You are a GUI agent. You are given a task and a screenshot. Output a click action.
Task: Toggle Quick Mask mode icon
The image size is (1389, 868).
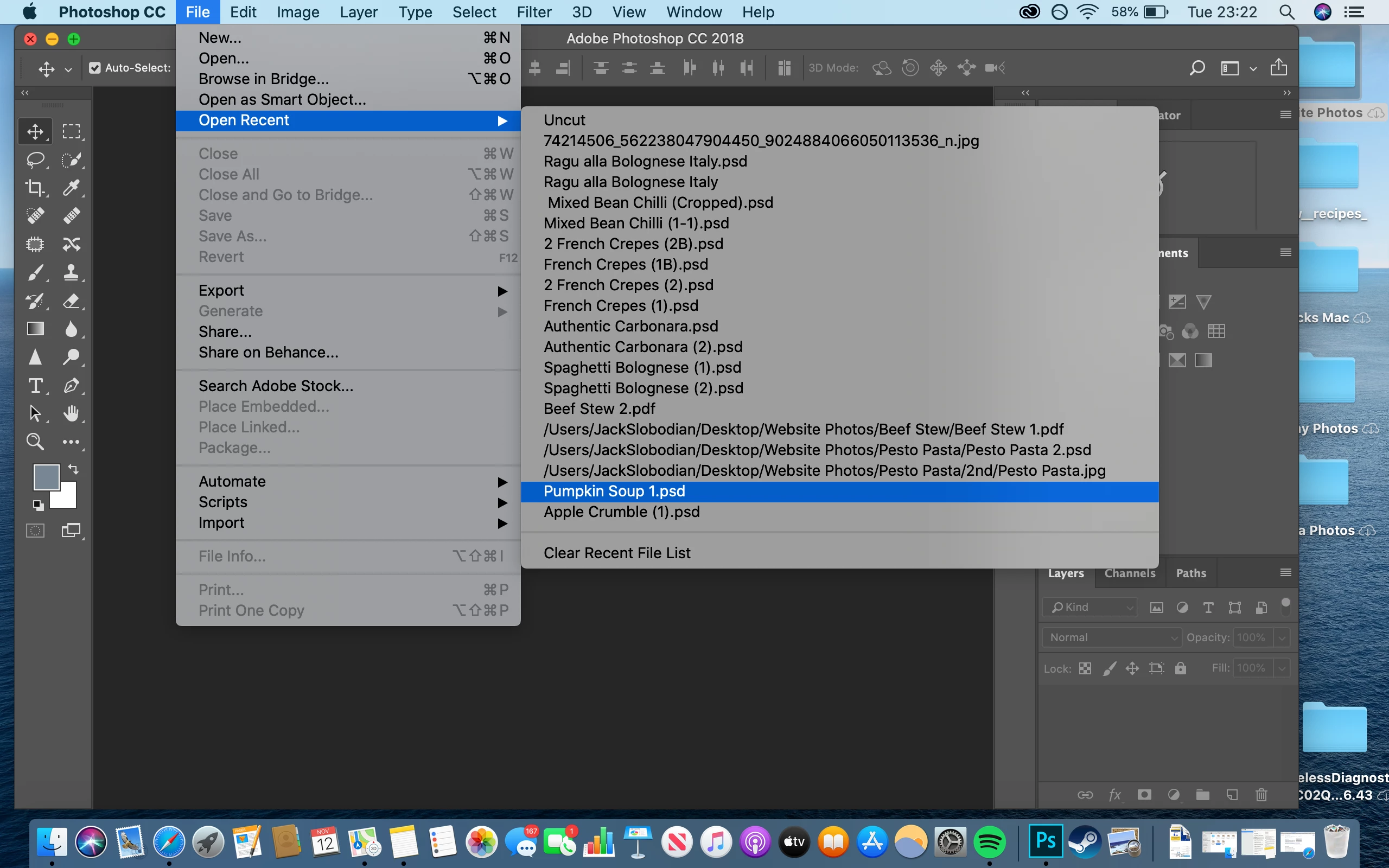point(36,531)
